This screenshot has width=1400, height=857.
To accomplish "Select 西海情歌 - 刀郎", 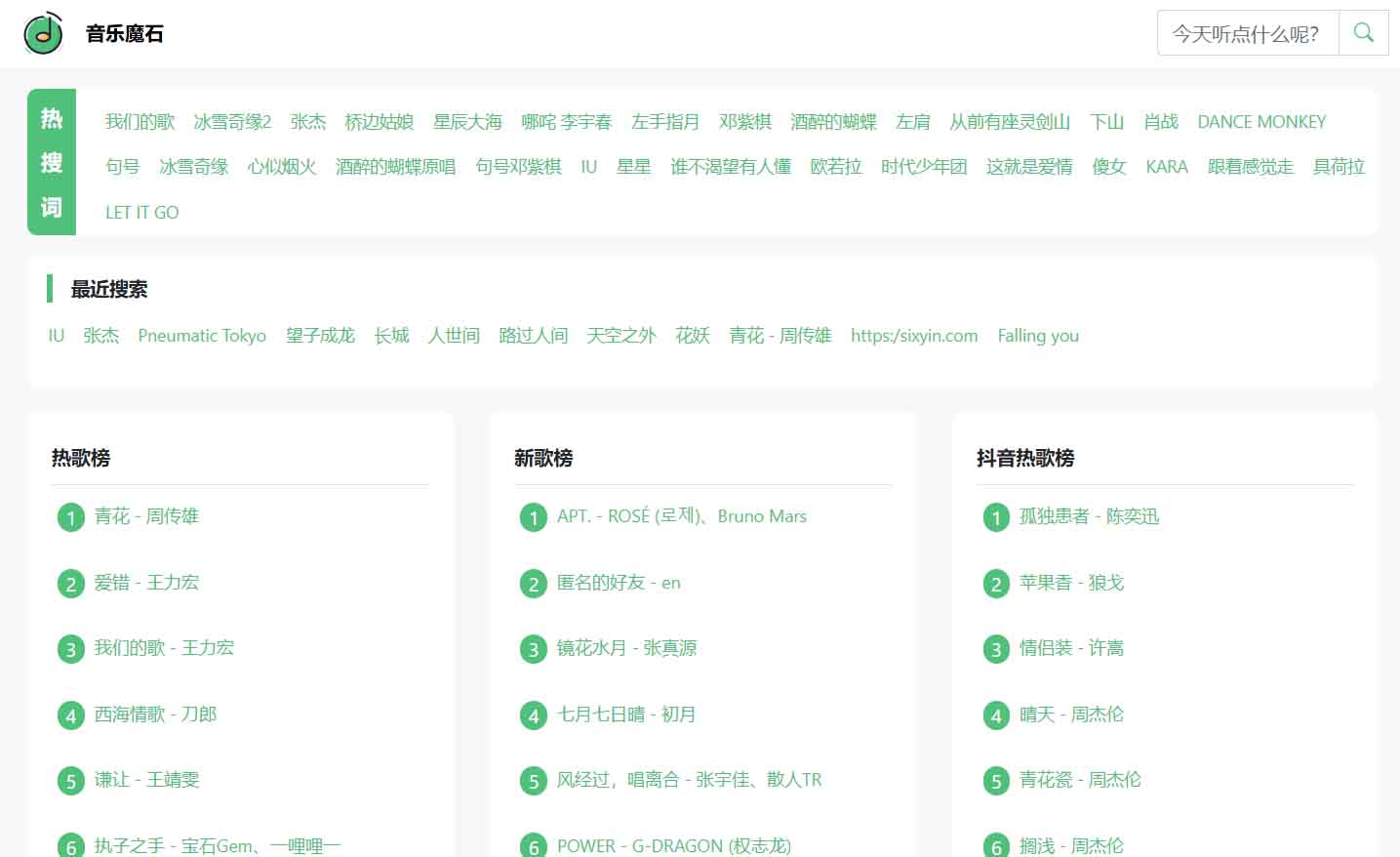I will [x=155, y=714].
